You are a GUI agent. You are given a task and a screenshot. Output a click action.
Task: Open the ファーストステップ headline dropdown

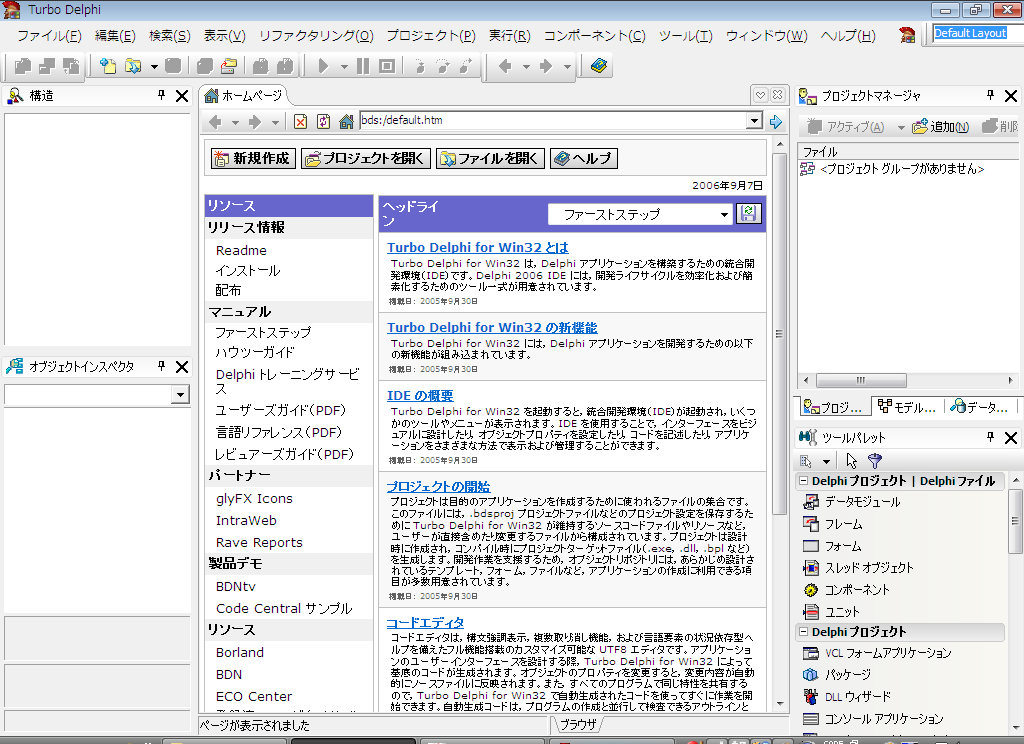click(724, 214)
